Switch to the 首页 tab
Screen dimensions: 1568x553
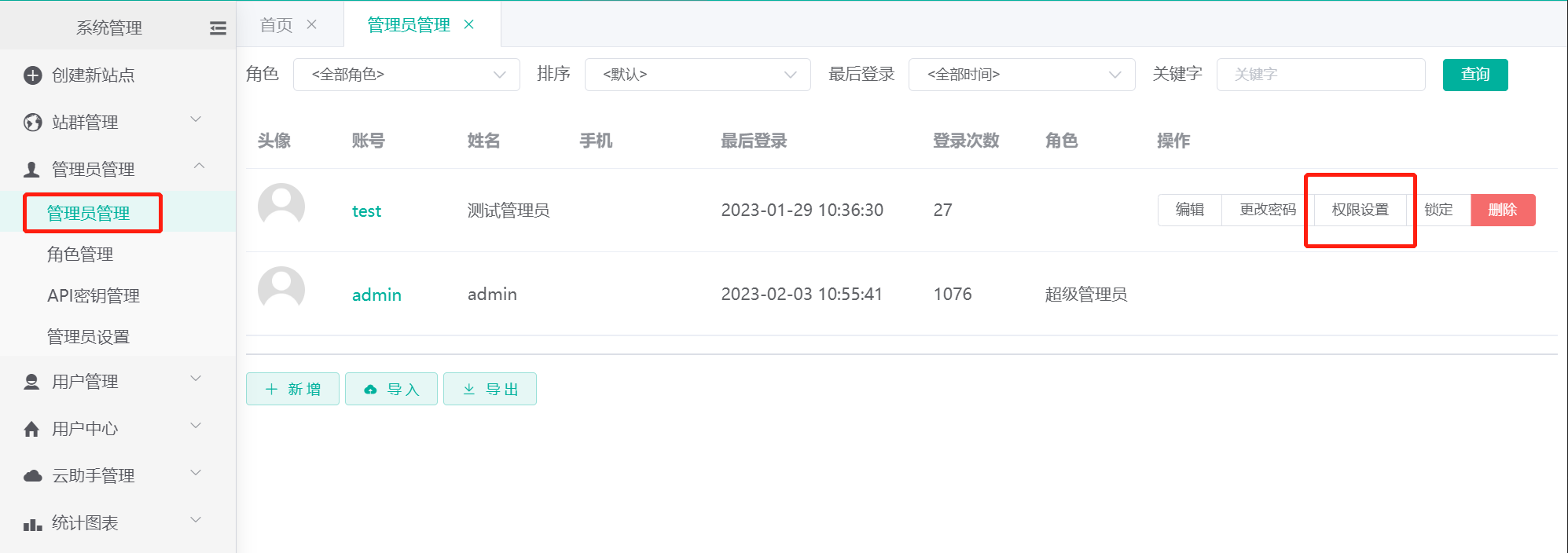point(277,25)
